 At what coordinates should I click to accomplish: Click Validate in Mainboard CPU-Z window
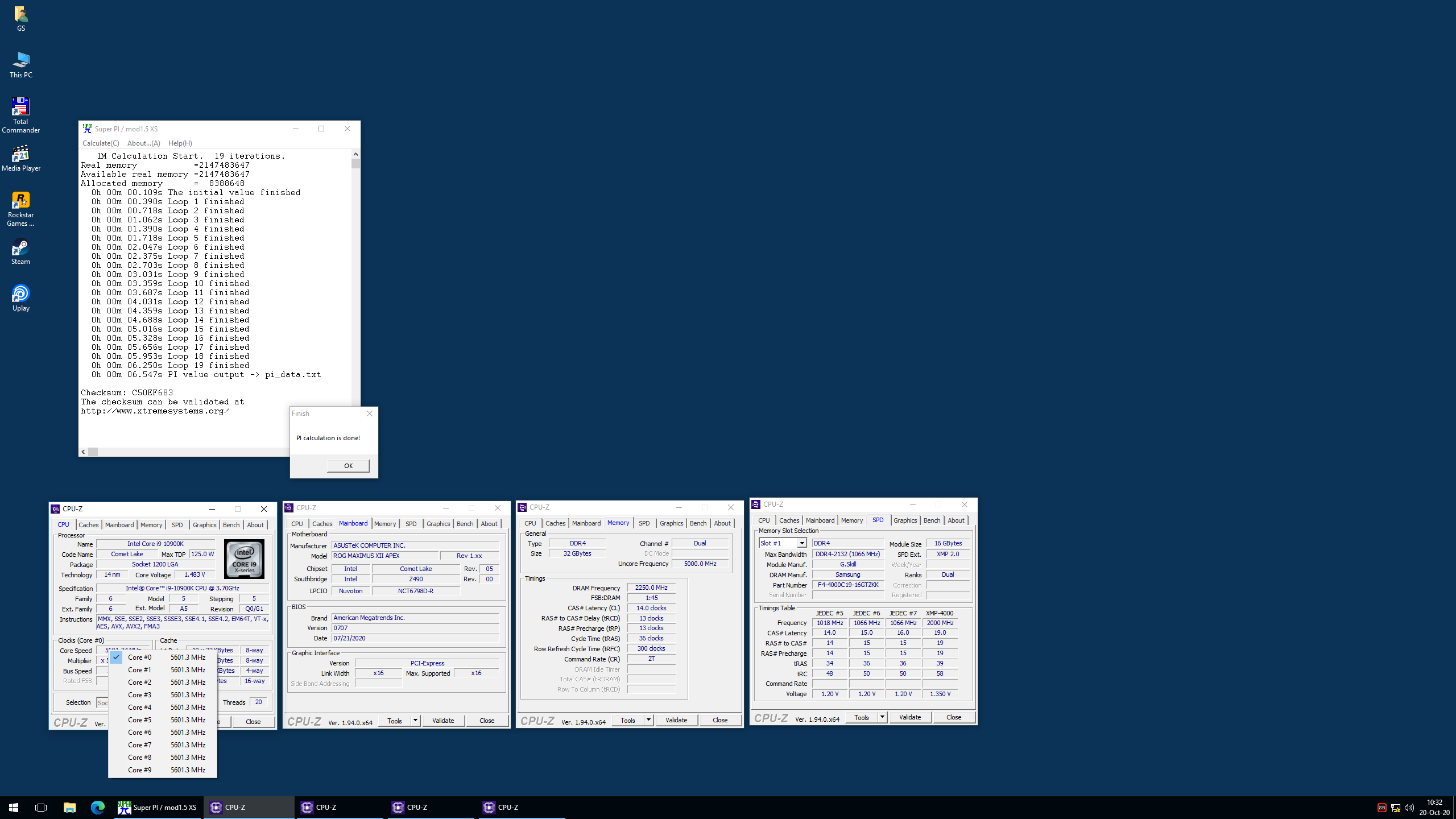[443, 721]
